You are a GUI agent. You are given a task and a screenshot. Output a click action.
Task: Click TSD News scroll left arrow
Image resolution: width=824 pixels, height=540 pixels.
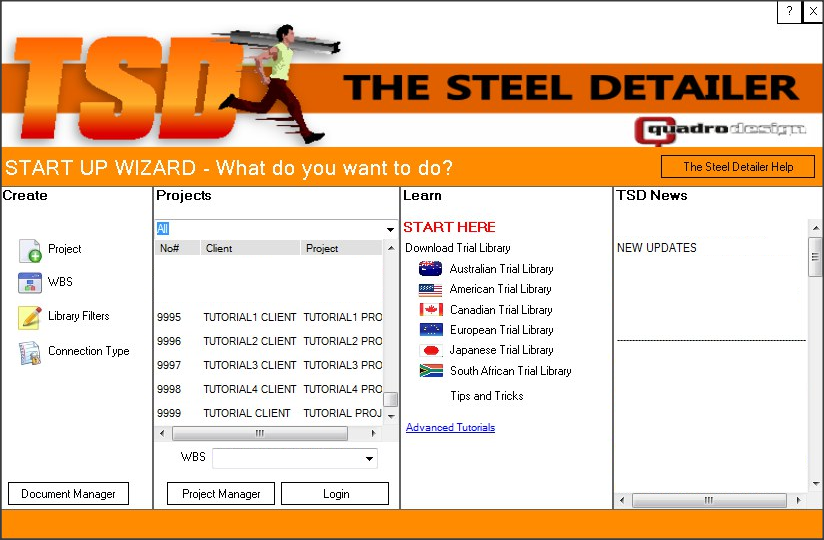coord(622,500)
